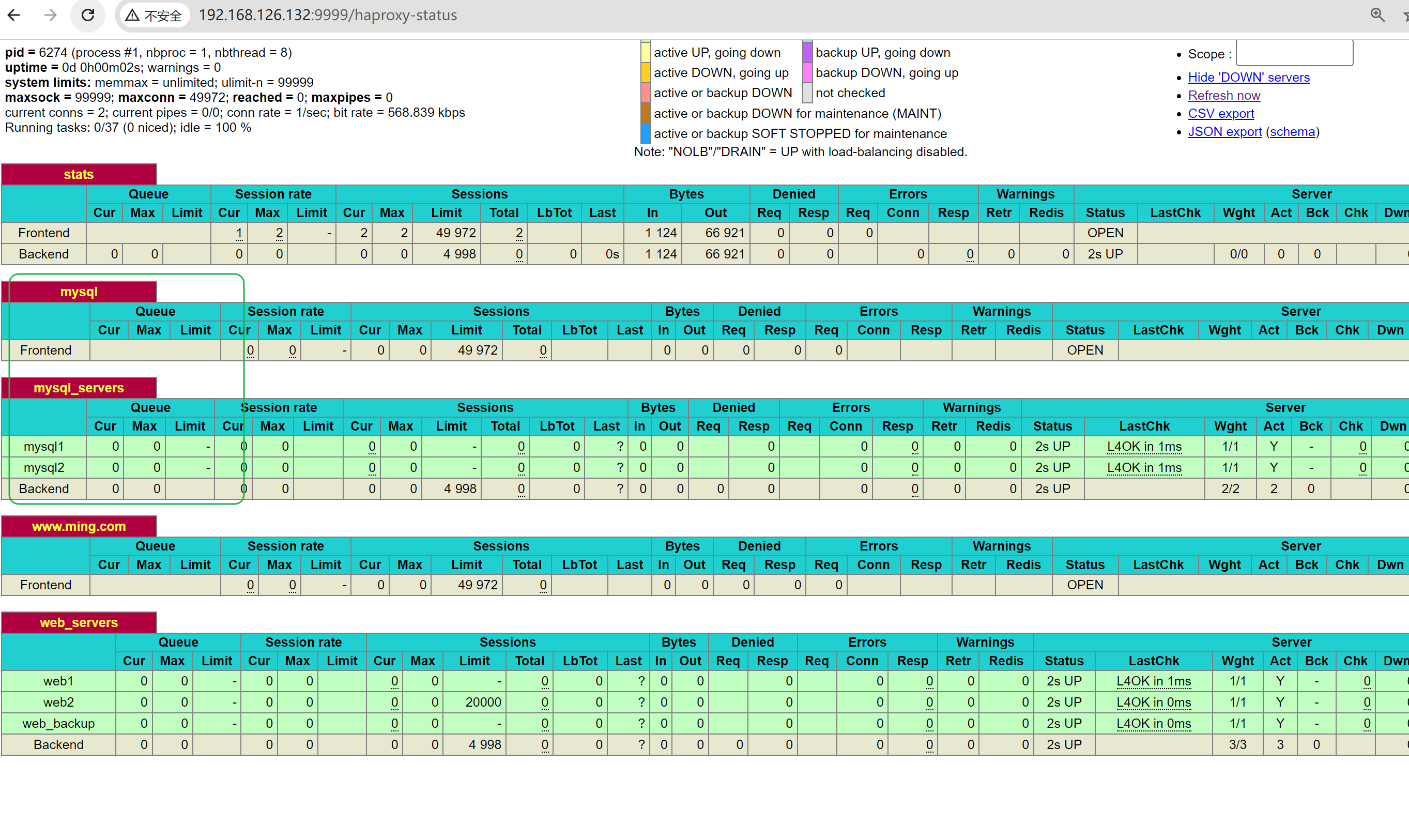The image size is (1409, 840).
Task: Click the insecure site warning icon
Action: point(132,16)
